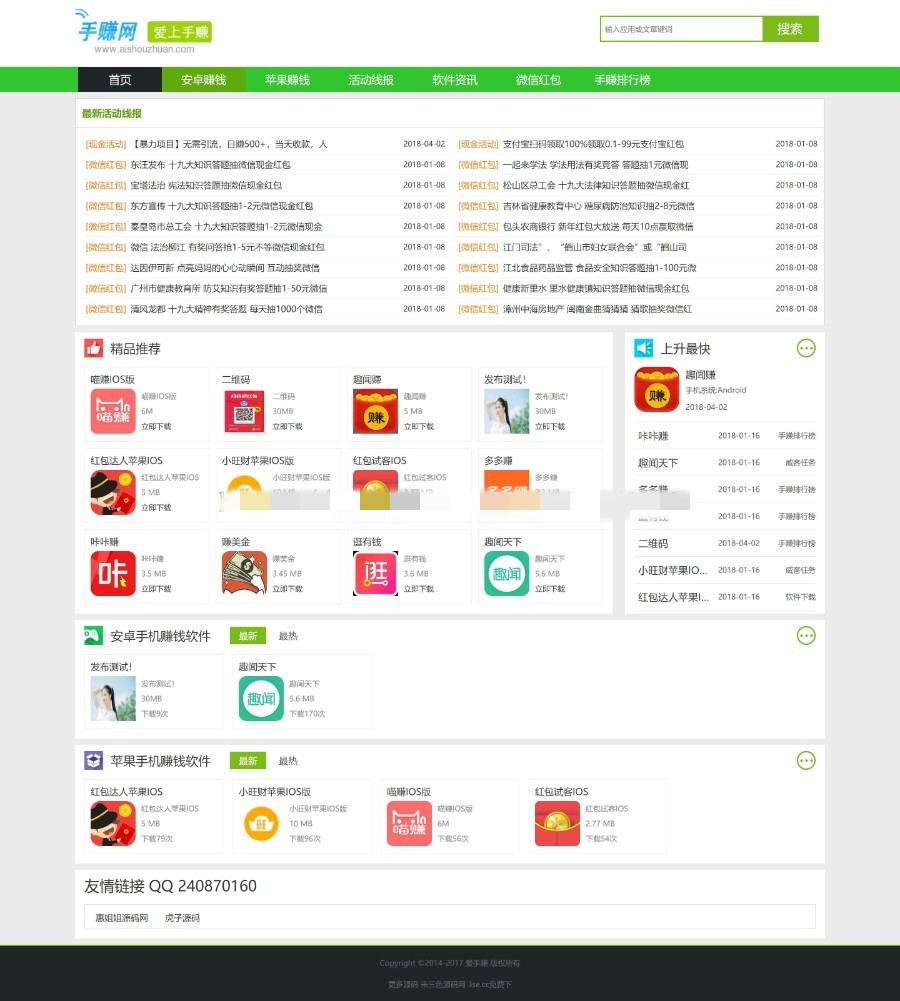
Task: Expand the ellipsis circle in 苹果手机赚钱软件 section
Action: pos(806,761)
